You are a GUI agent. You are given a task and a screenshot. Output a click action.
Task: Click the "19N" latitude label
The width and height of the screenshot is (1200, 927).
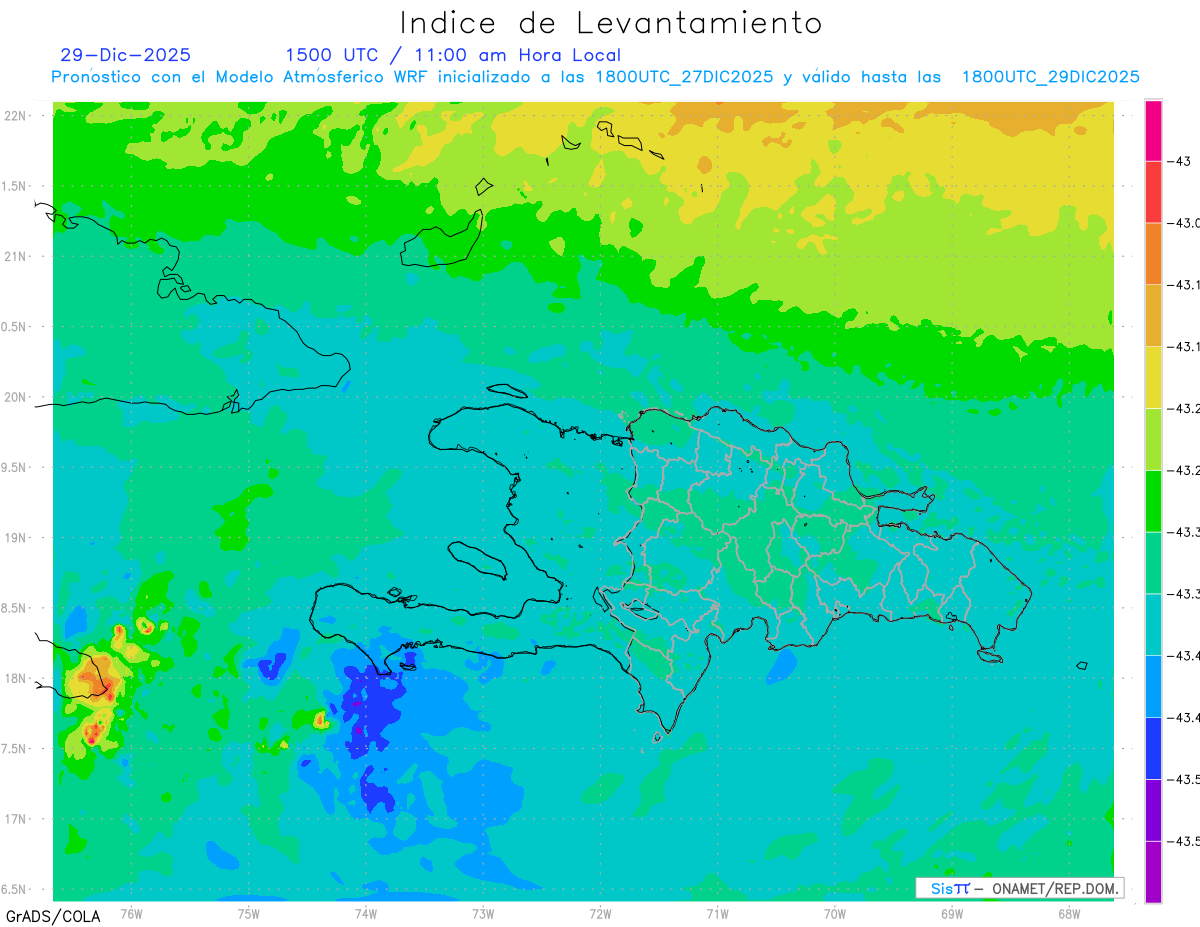coord(17,538)
